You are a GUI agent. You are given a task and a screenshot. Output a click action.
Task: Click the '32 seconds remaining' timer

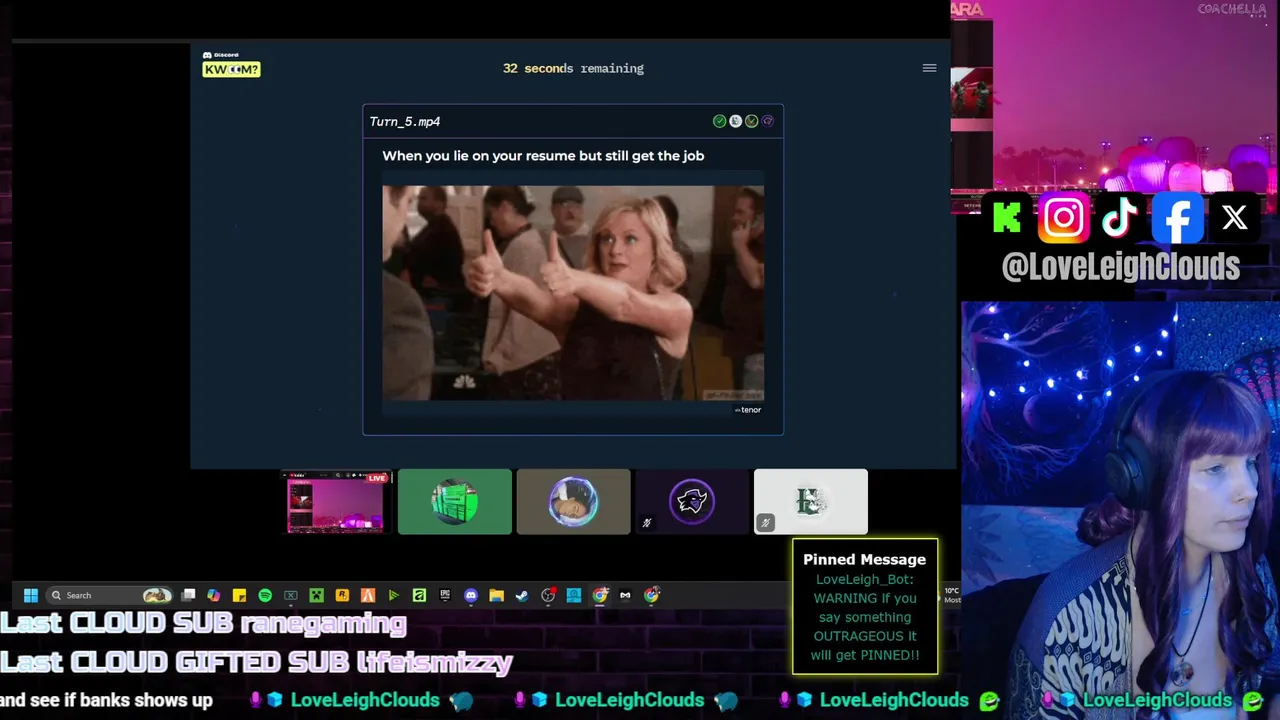coord(573,69)
